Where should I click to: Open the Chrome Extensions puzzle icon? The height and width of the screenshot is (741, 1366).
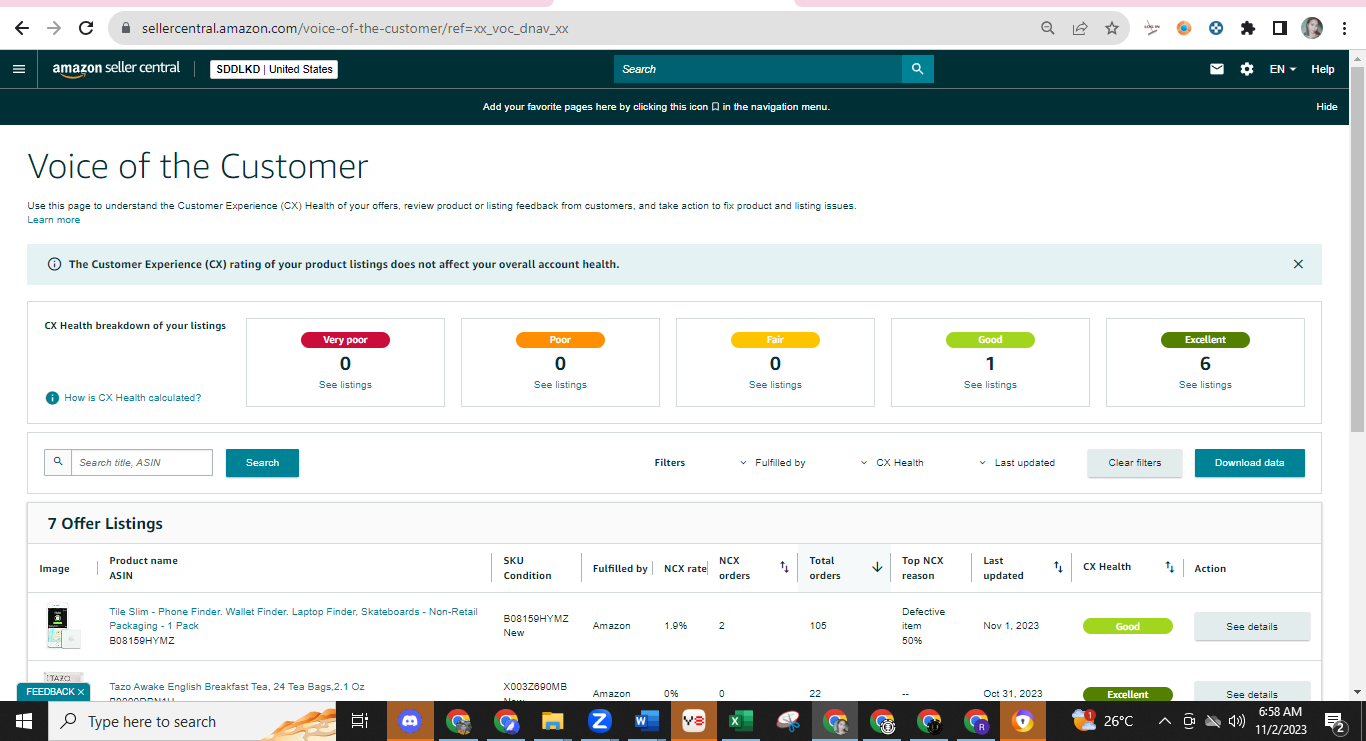pyautogui.click(x=1248, y=28)
